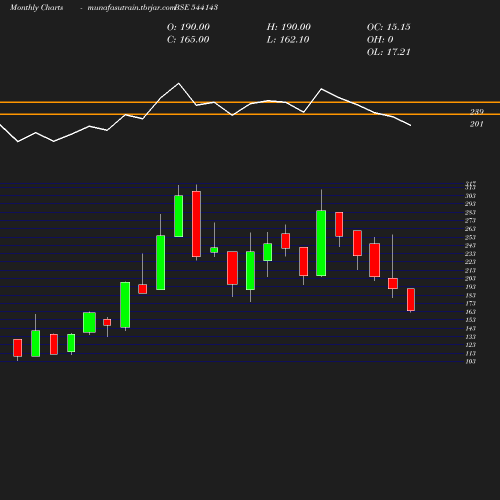Click the indicator level label '239'
The height and width of the screenshot is (500, 500).
pyautogui.click(x=477, y=112)
